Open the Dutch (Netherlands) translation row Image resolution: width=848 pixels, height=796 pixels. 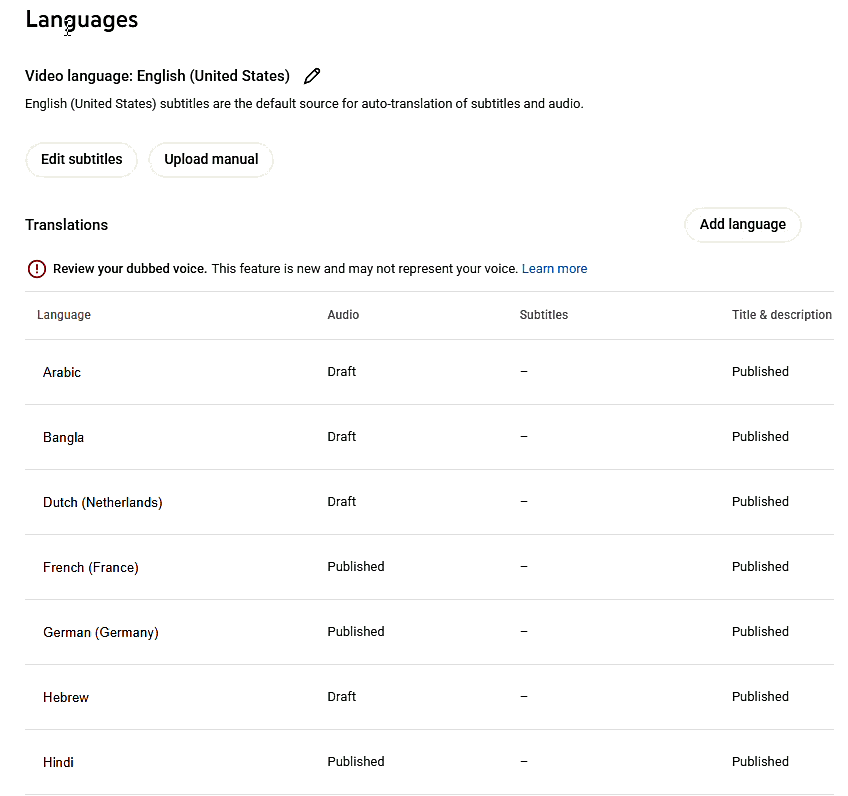tap(102, 502)
